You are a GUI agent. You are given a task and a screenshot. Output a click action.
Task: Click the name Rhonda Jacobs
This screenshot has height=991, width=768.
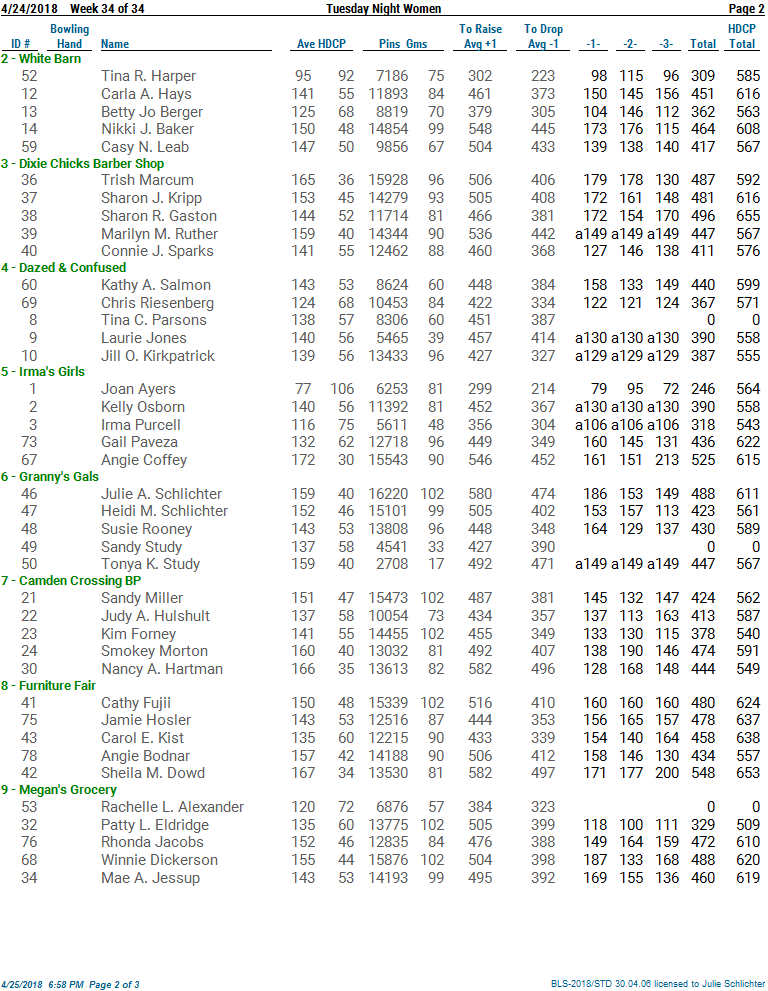152,842
